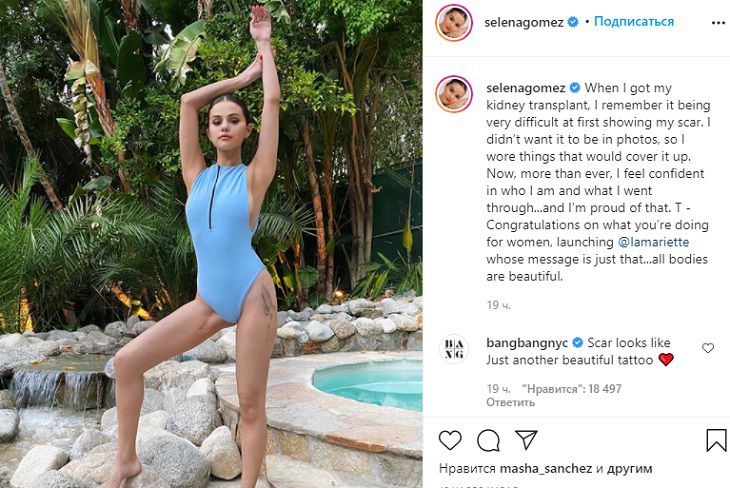The width and height of the screenshot is (730, 488).
Task: Click selenagomez avatar beside the caption
Action: coord(454,94)
